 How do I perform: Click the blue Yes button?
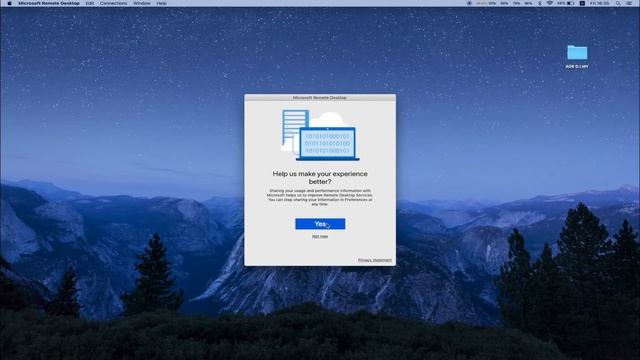[x=320, y=224]
